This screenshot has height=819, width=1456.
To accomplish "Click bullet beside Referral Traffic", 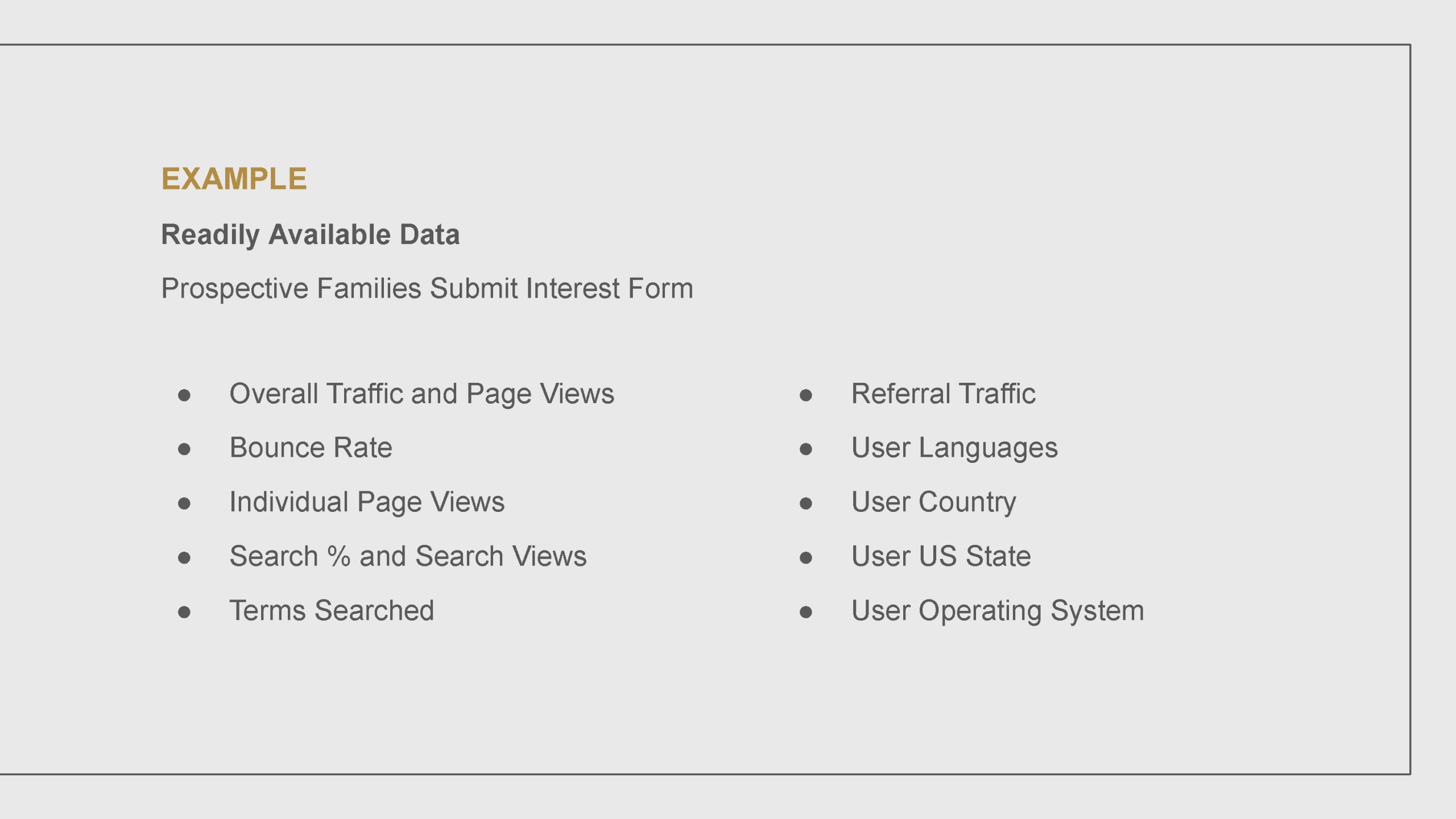I will (x=806, y=395).
